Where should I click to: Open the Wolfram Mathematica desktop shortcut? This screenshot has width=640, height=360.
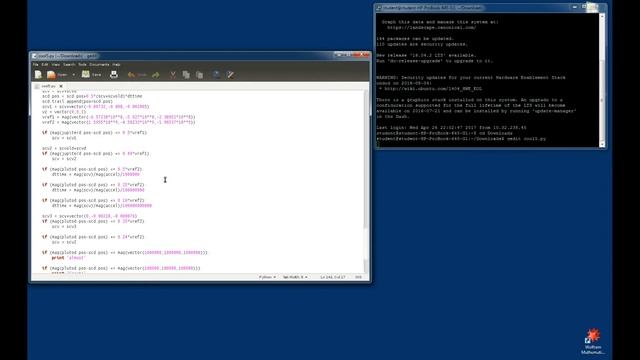pos(593,341)
